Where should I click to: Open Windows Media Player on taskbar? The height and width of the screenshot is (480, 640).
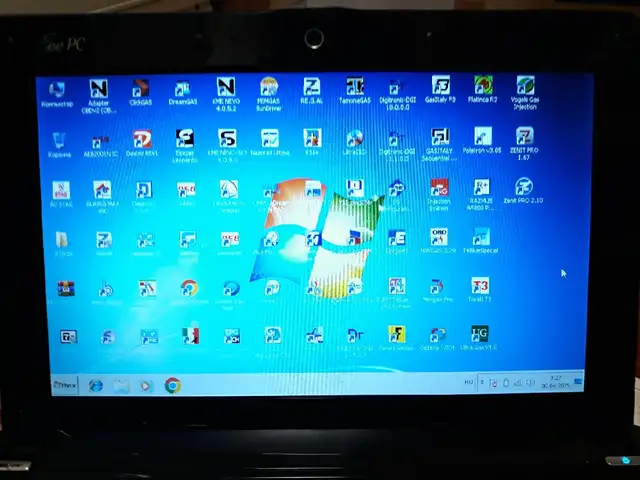point(146,386)
